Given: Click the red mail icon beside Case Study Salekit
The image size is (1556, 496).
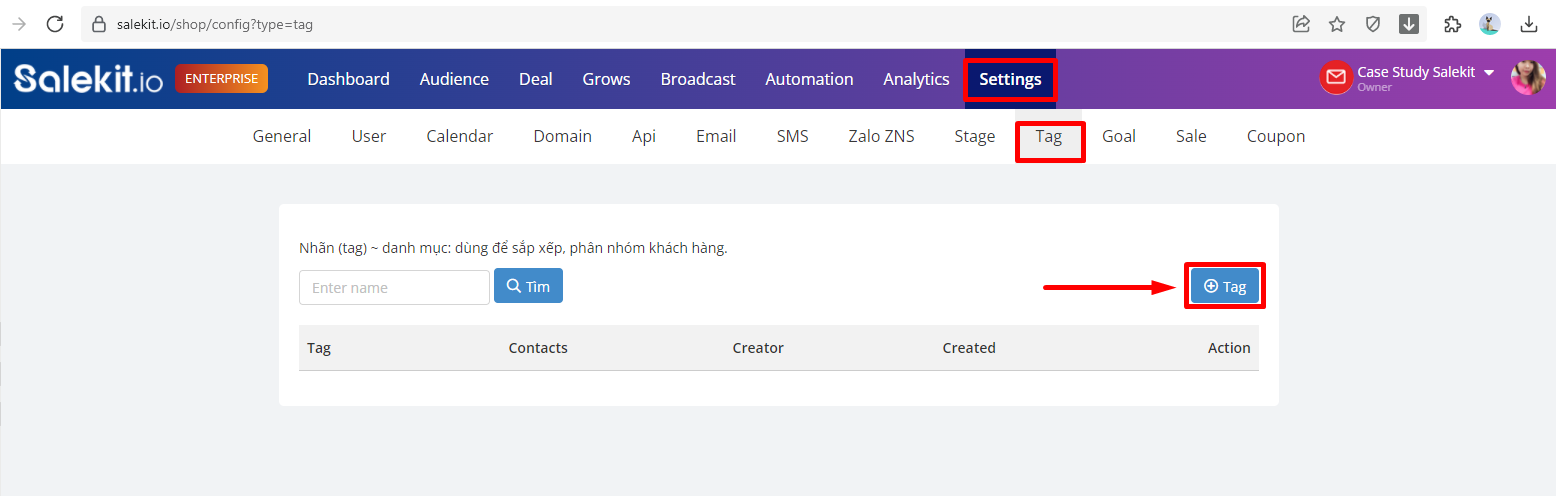Looking at the screenshot, I should click(1336, 78).
